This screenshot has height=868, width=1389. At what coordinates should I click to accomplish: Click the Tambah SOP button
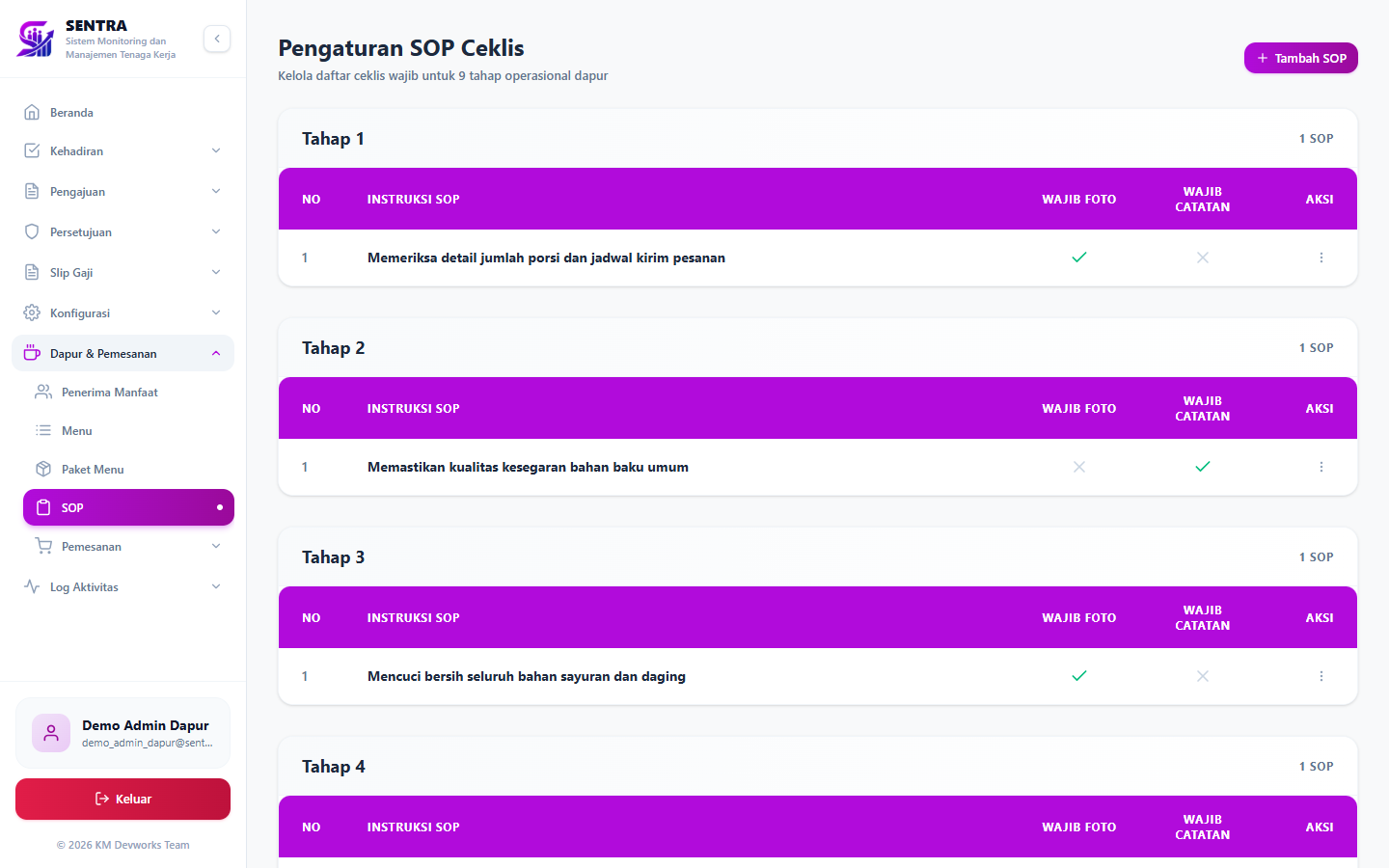point(1300,58)
